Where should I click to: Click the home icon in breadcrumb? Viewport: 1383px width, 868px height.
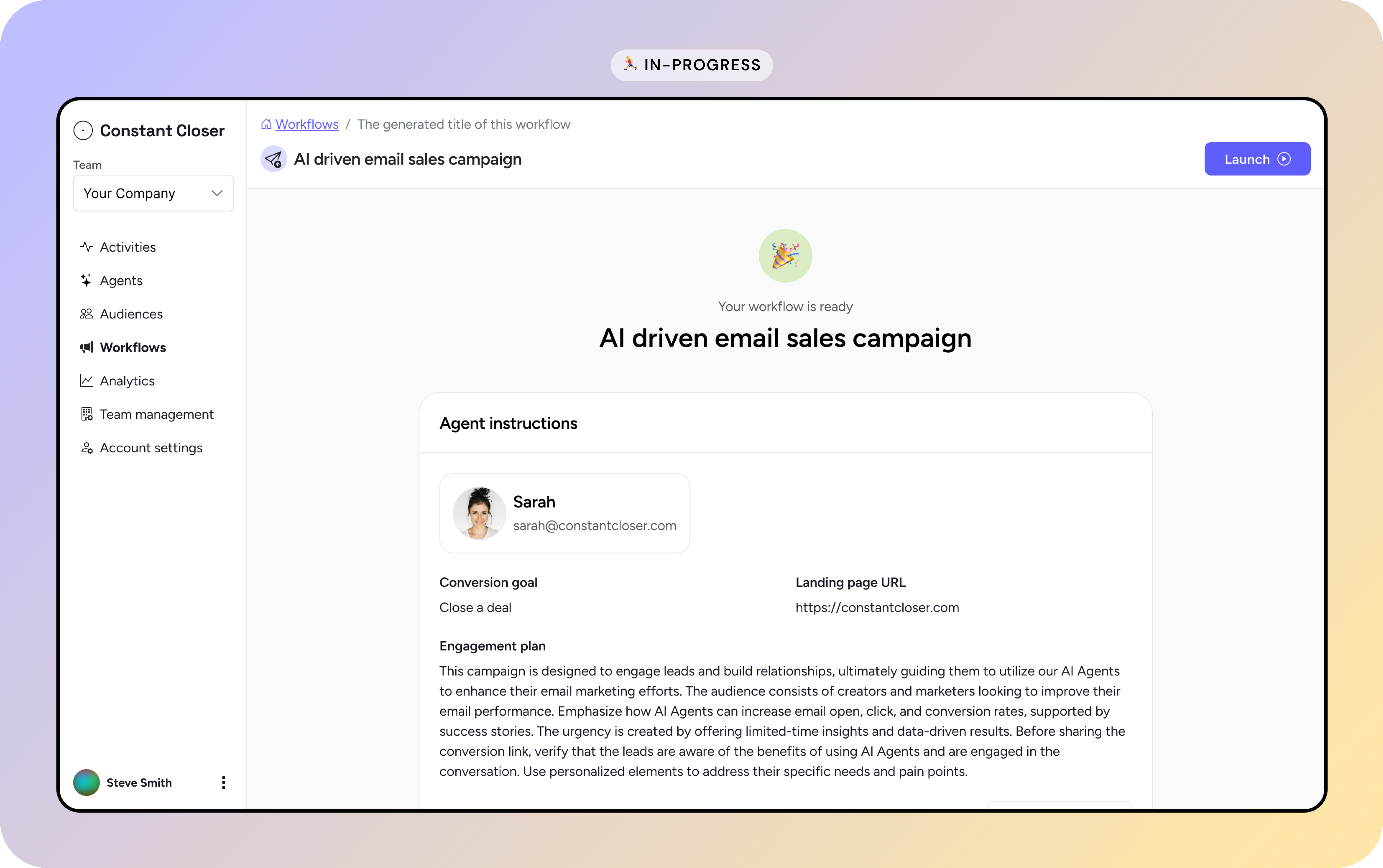pyautogui.click(x=266, y=124)
